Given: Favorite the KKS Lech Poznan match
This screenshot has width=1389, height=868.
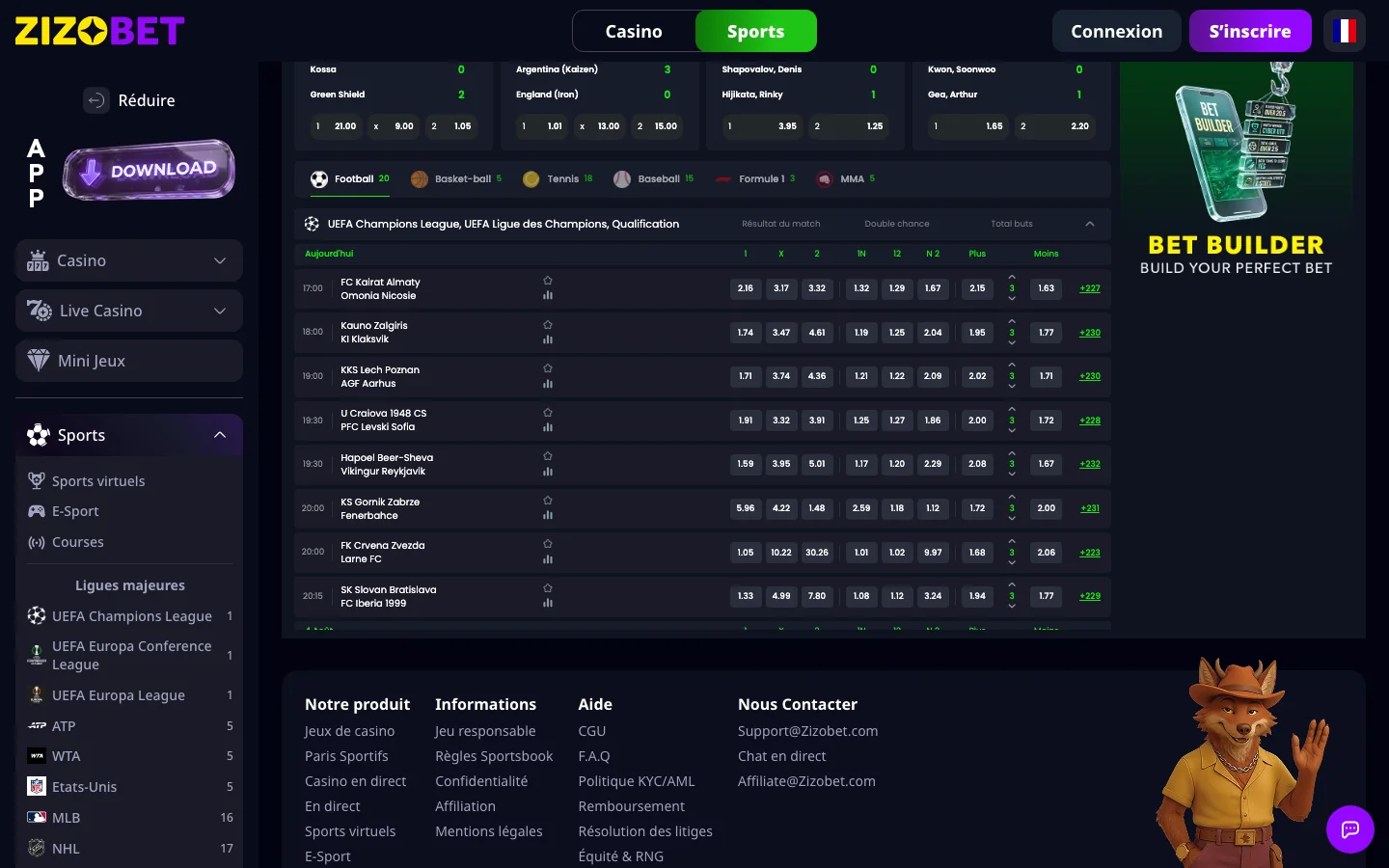Looking at the screenshot, I should (548, 368).
